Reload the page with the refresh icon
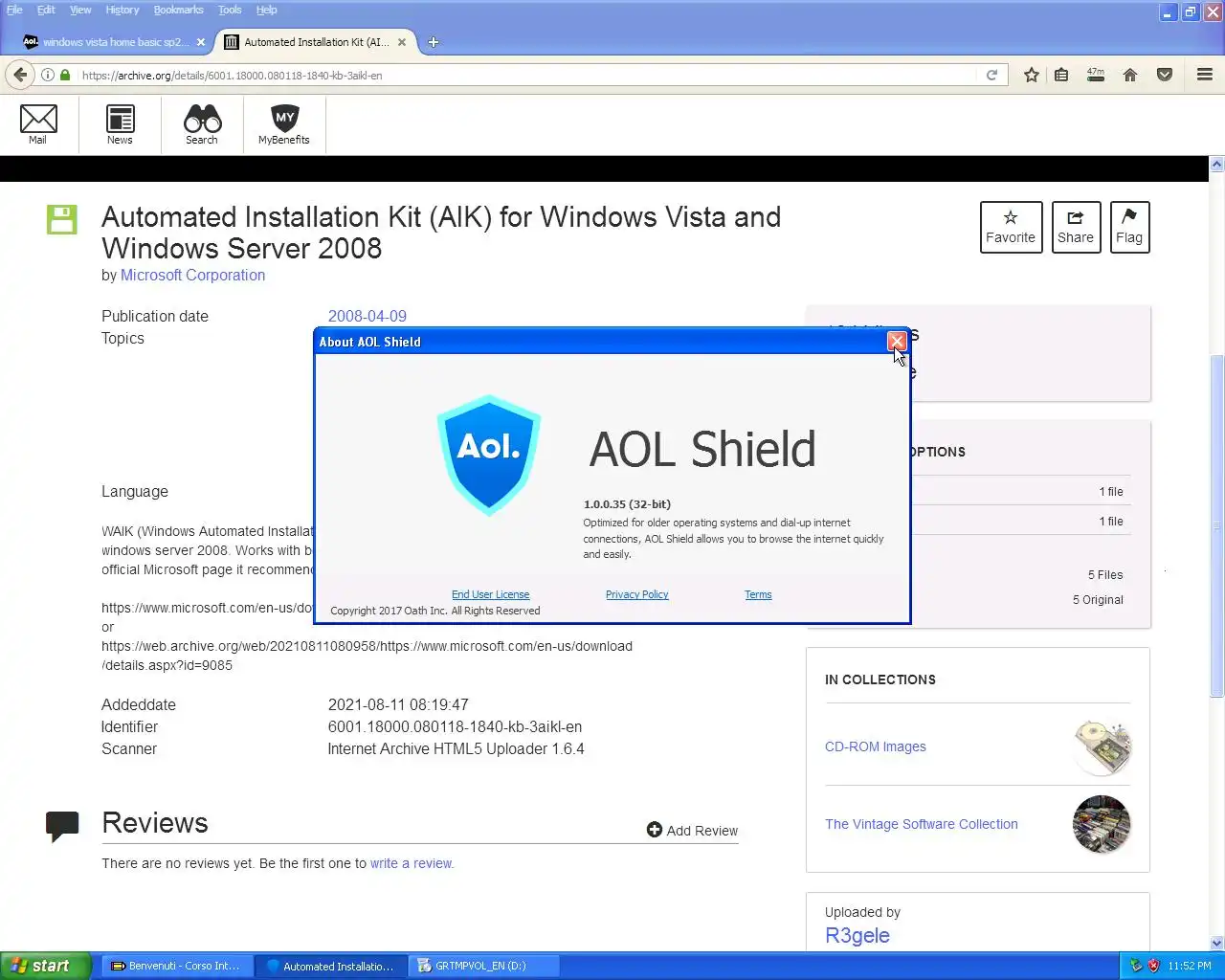 (x=991, y=75)
